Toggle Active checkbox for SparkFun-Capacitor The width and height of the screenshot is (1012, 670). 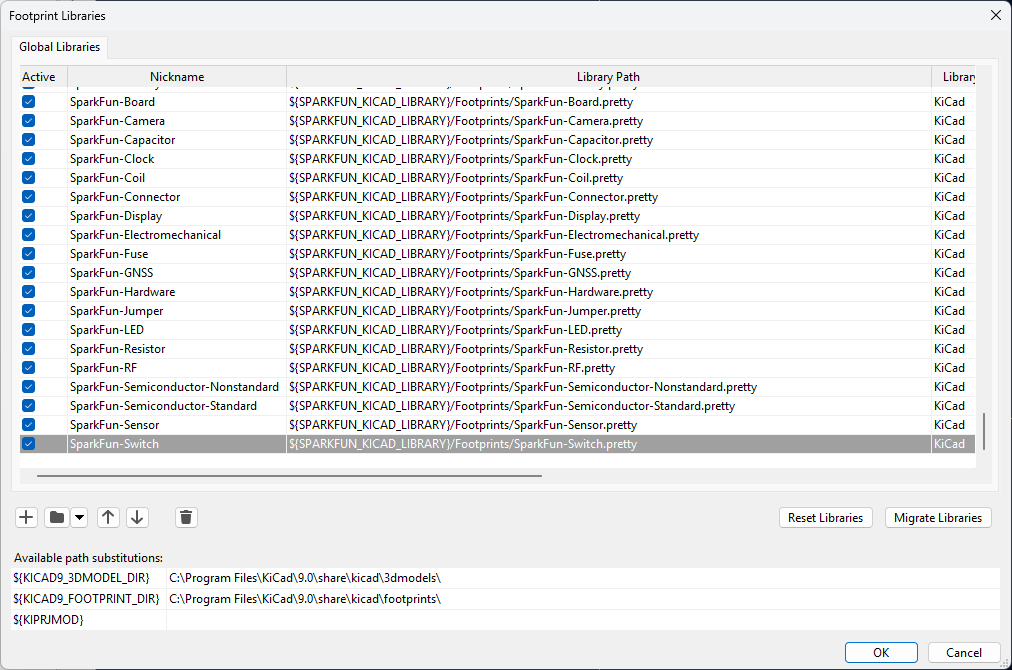pyautogui.click(x=28, y=140)
